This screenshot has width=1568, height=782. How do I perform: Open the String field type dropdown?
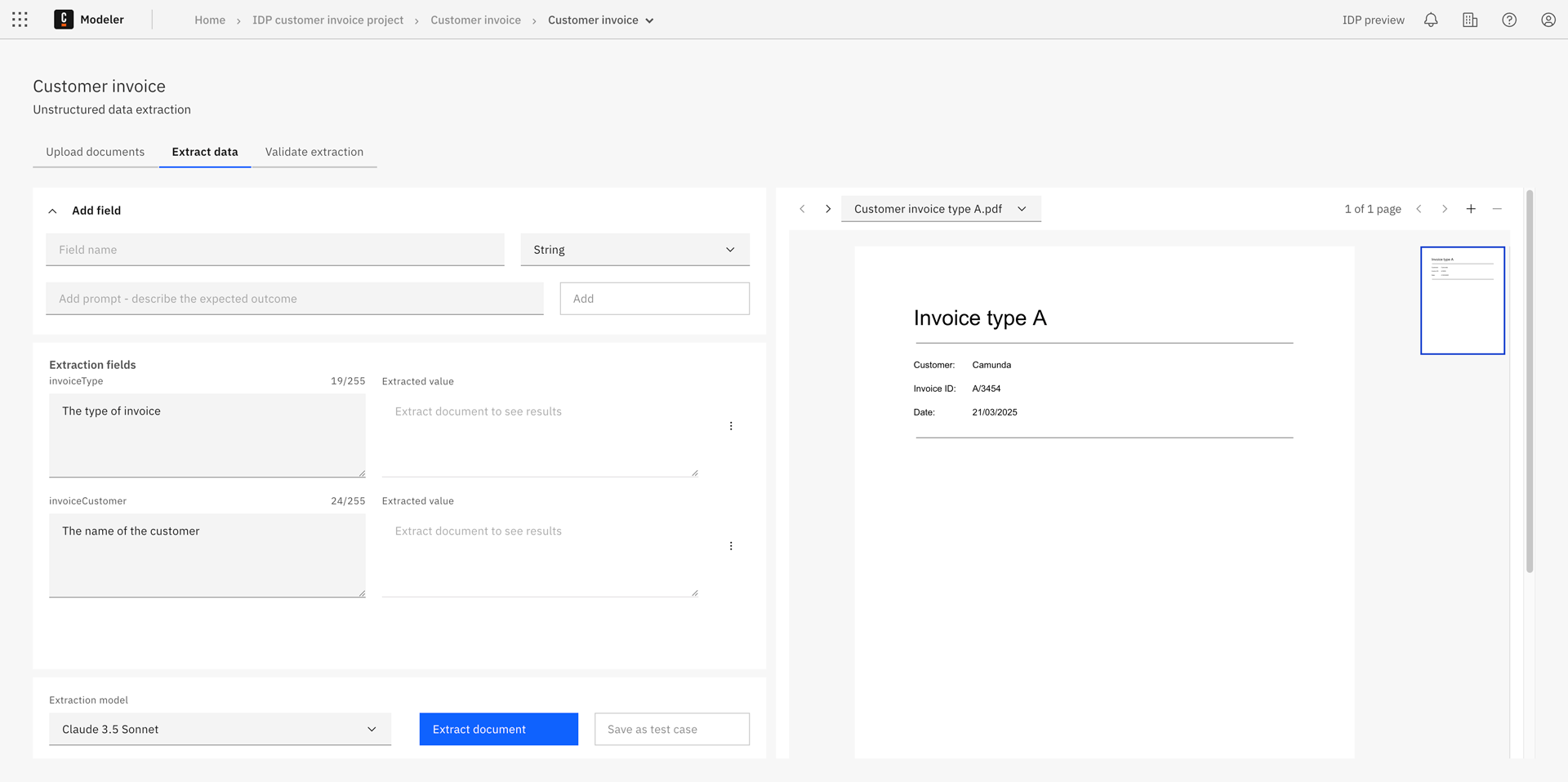635,249
